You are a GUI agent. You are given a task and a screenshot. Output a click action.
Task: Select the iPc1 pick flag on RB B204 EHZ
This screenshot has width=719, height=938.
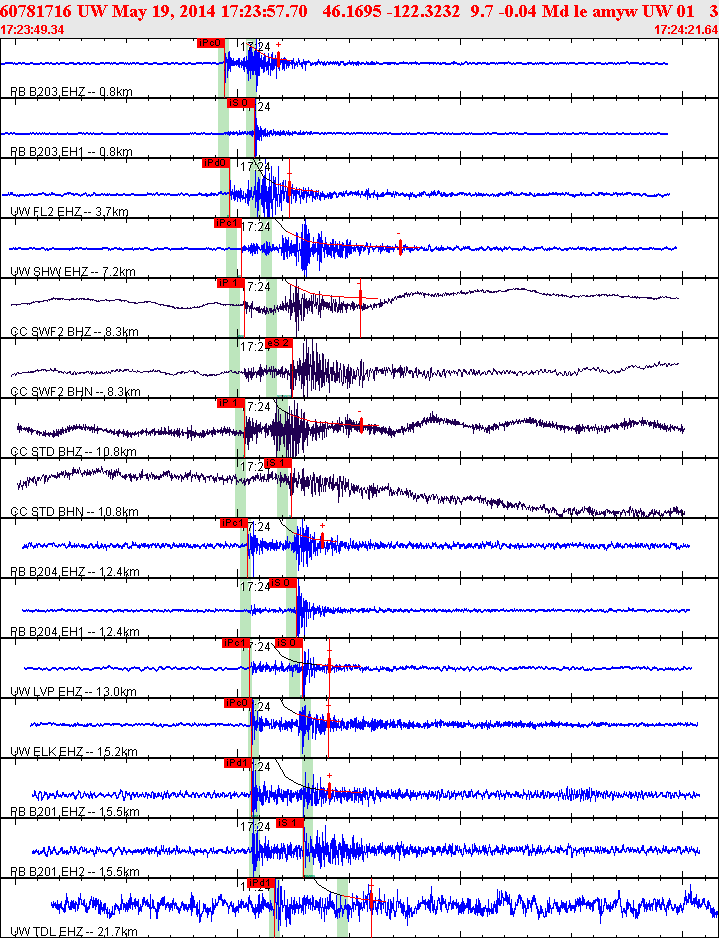[x=234, y=523]
